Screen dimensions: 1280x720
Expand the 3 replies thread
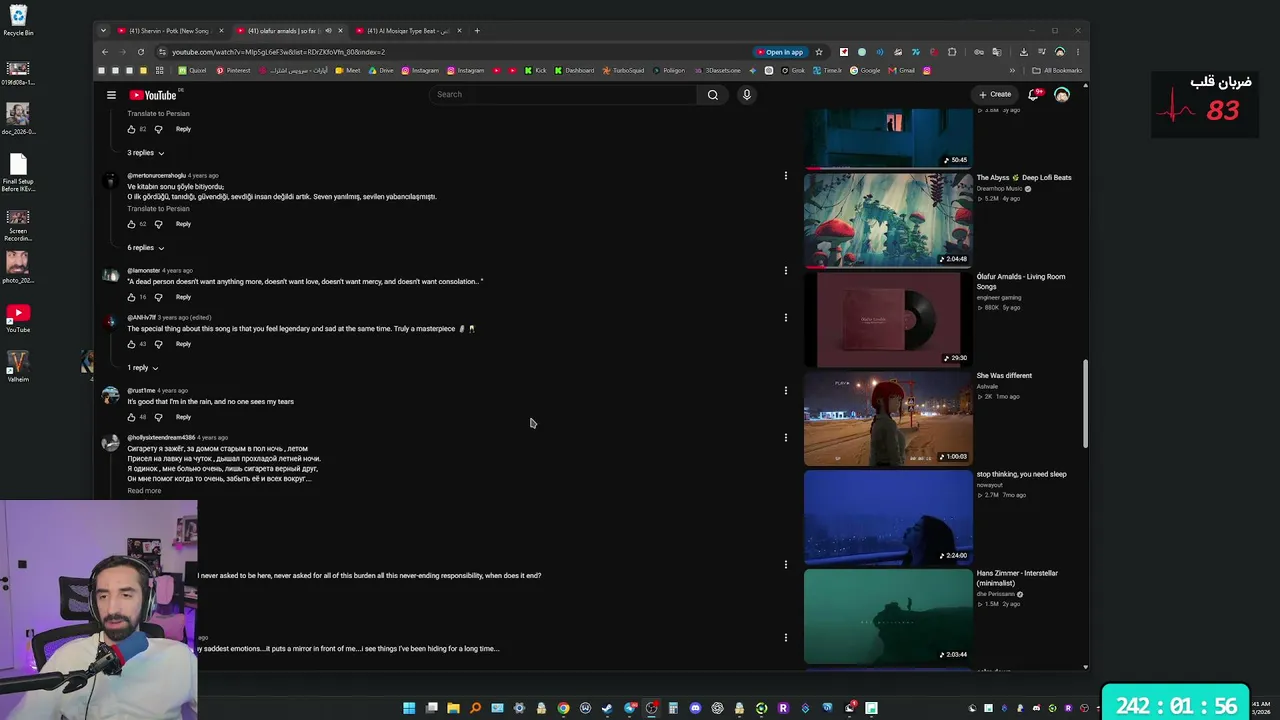click(x=145, y=153)
